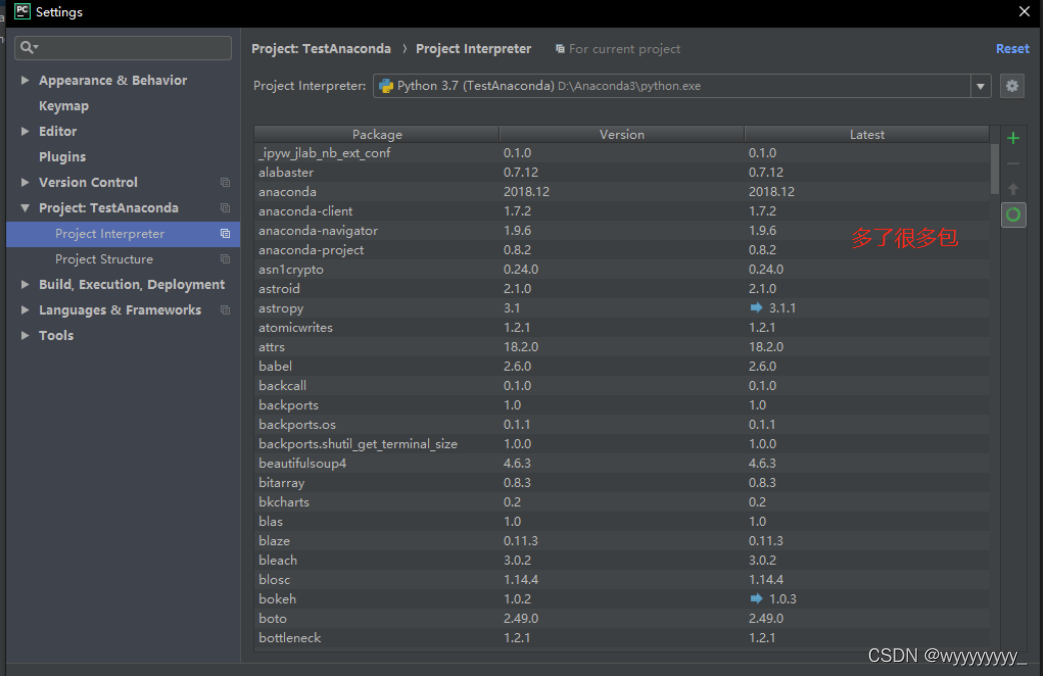Select the bitarray package row
The image size is (1043, 676).
[622, 482]
